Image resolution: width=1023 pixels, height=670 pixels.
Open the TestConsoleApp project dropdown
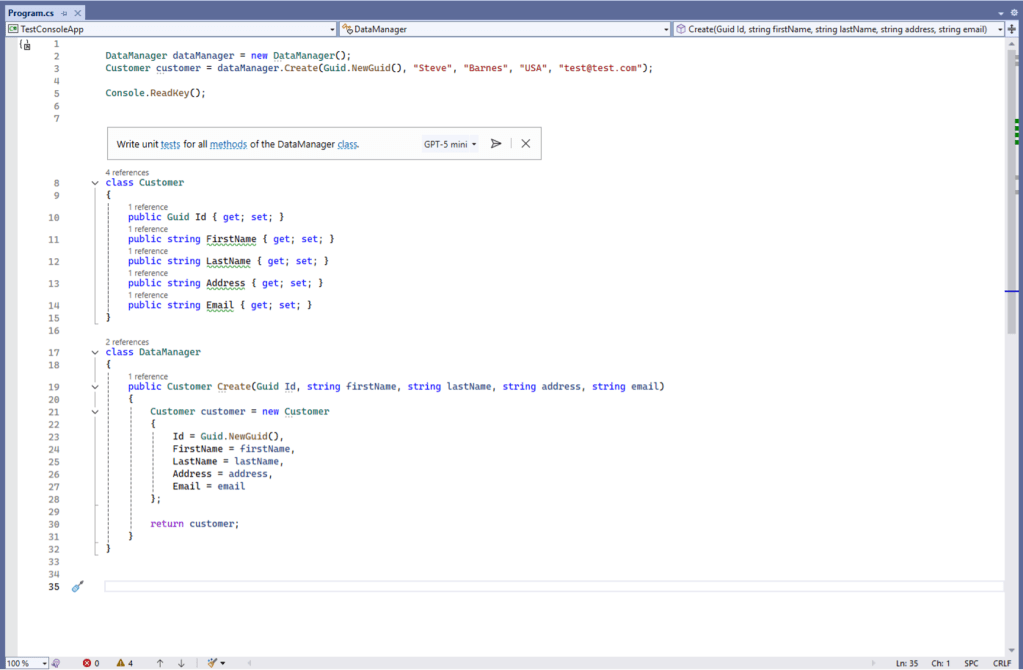coord(331,30)
